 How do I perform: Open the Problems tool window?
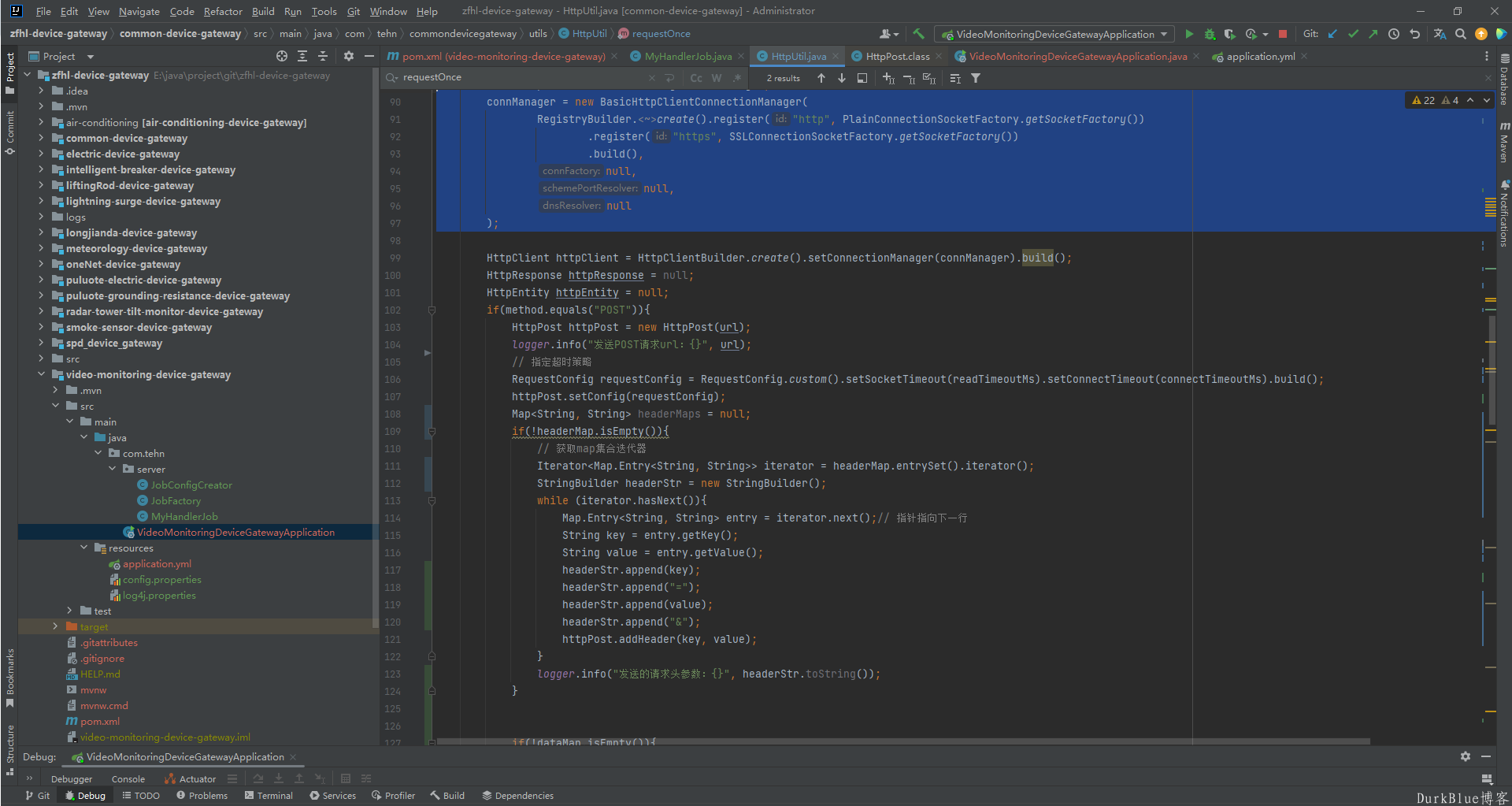pyautogui.click(x=202, y=796)
